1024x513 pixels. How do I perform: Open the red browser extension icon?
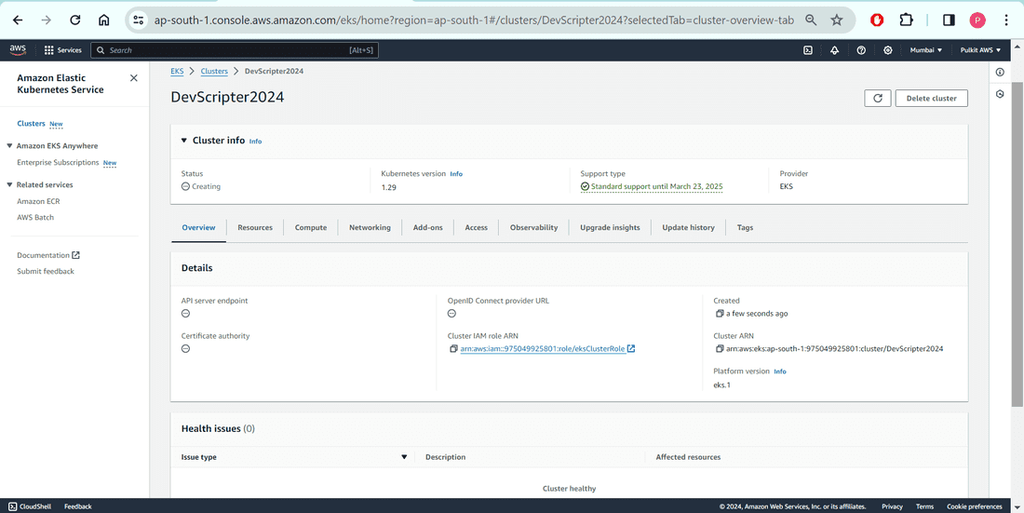pos(877,20)
